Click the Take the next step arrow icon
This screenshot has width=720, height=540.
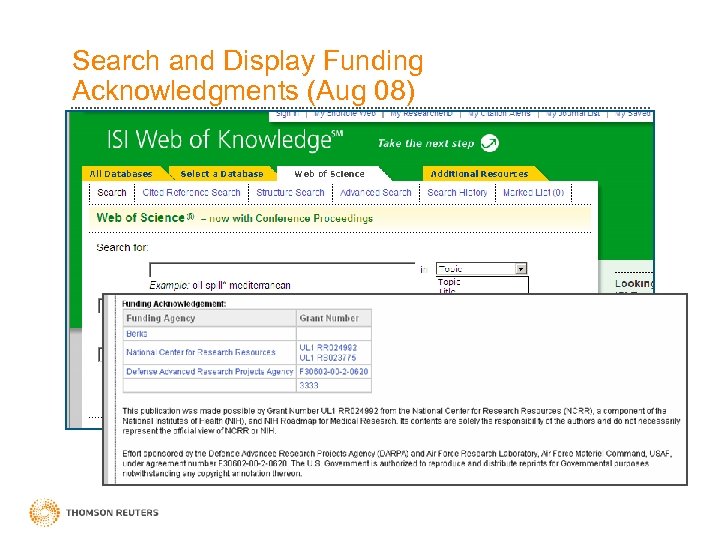tap(489, 143)
